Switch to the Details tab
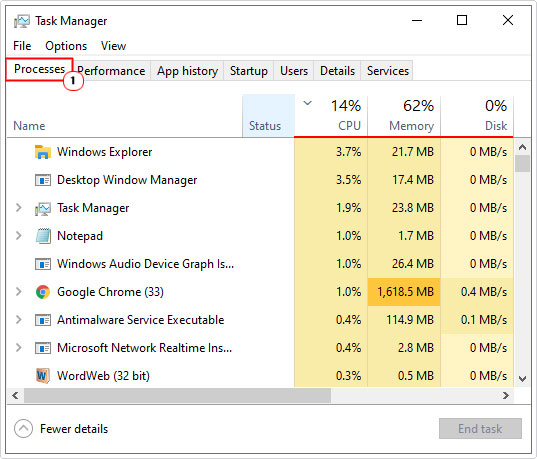 click(337, 71)
